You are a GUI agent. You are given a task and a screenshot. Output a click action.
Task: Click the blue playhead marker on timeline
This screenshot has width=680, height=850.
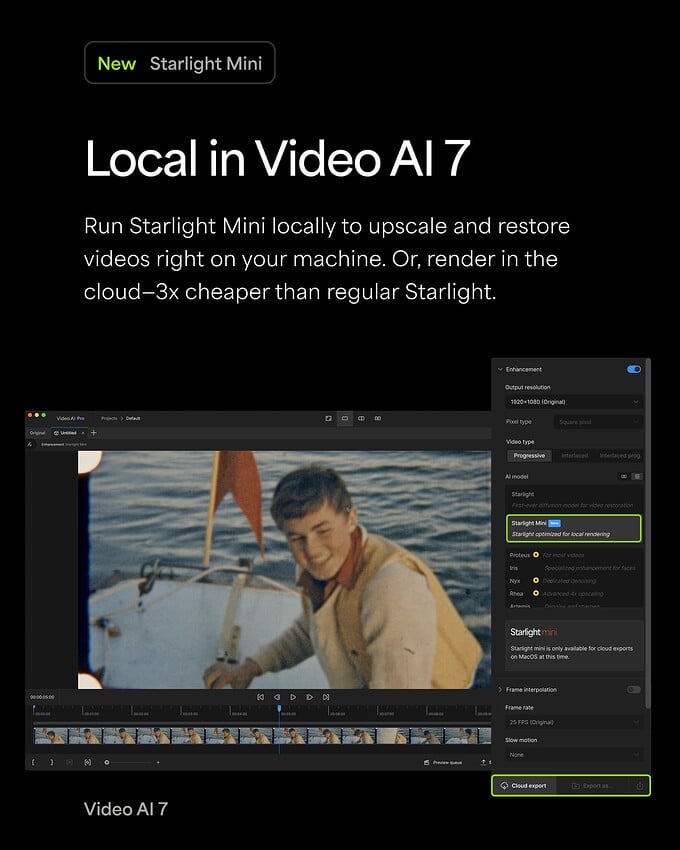pos(279,709)
